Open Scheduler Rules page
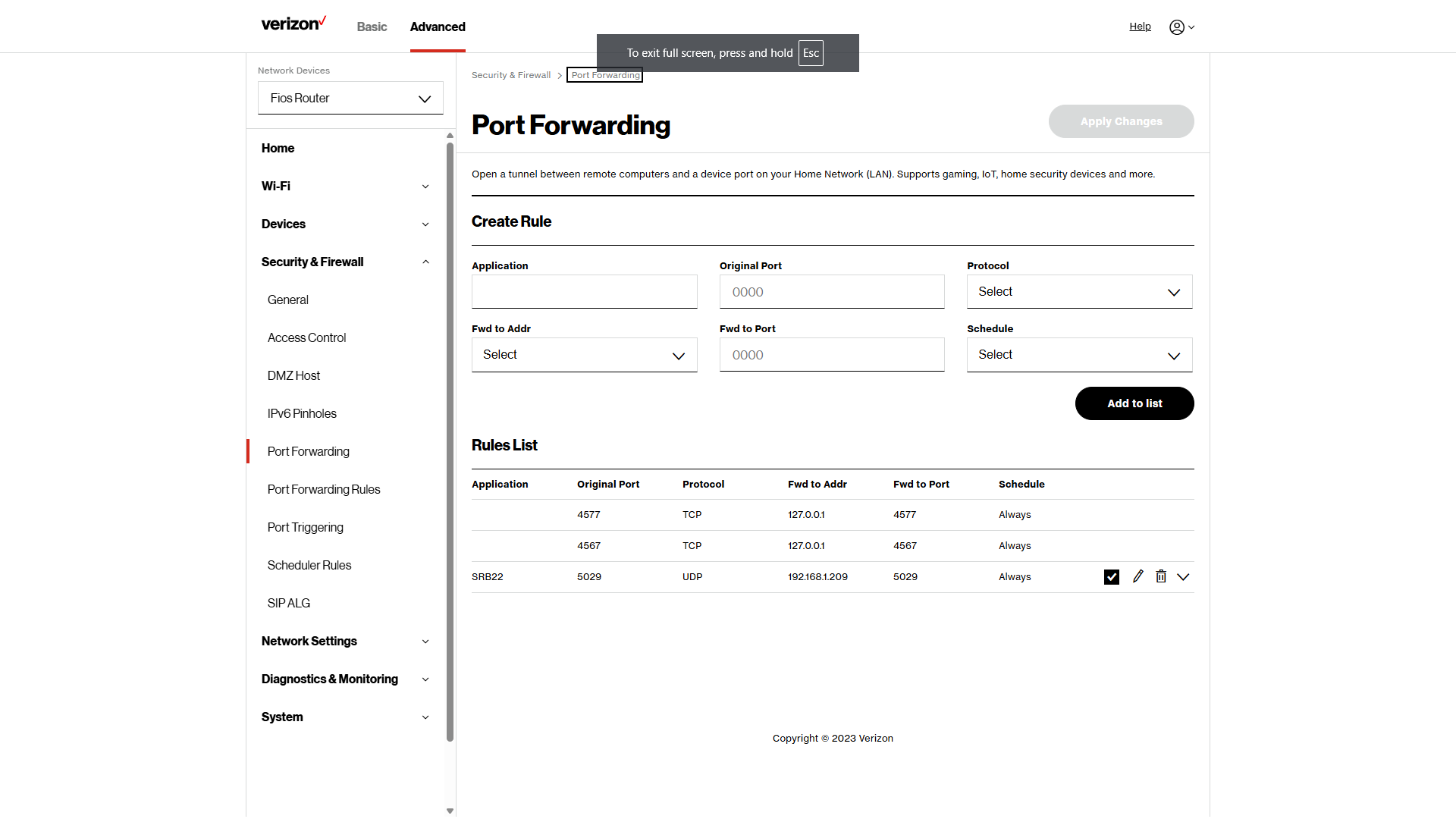The width and height of the screenshot is (1456, 819). [309, 565]
